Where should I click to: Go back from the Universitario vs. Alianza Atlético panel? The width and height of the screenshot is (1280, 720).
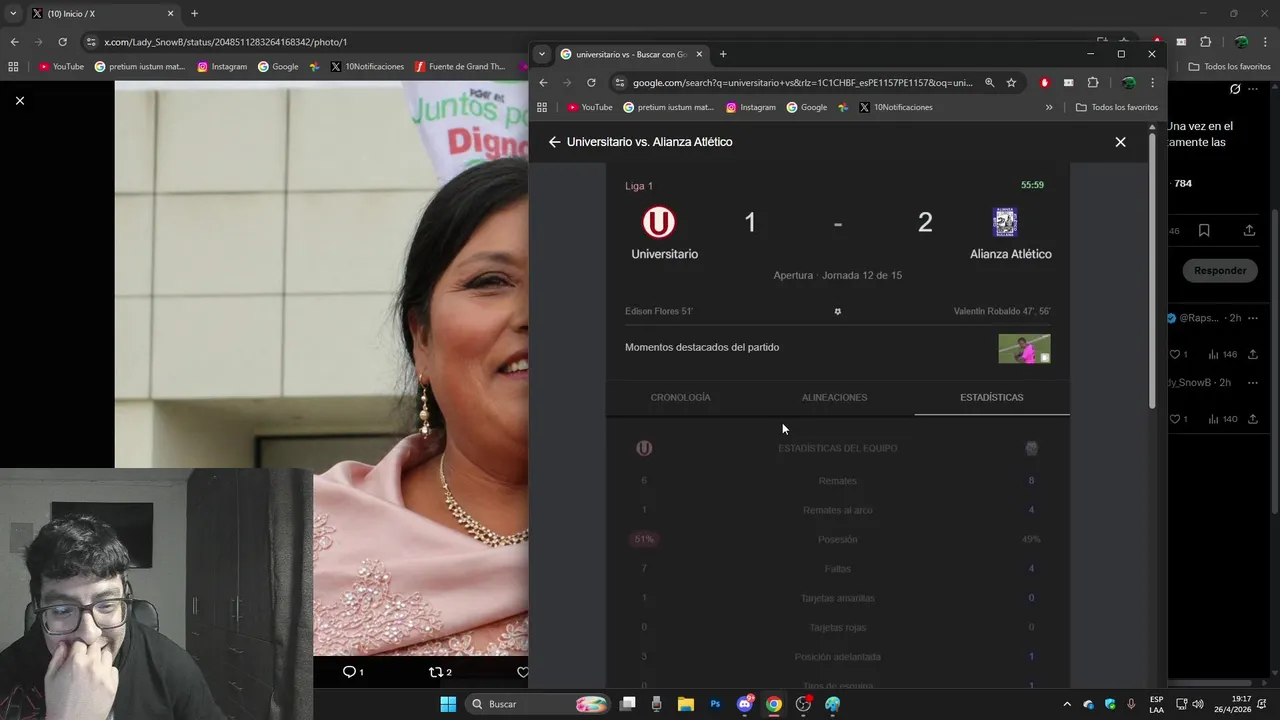coord(554,142)
